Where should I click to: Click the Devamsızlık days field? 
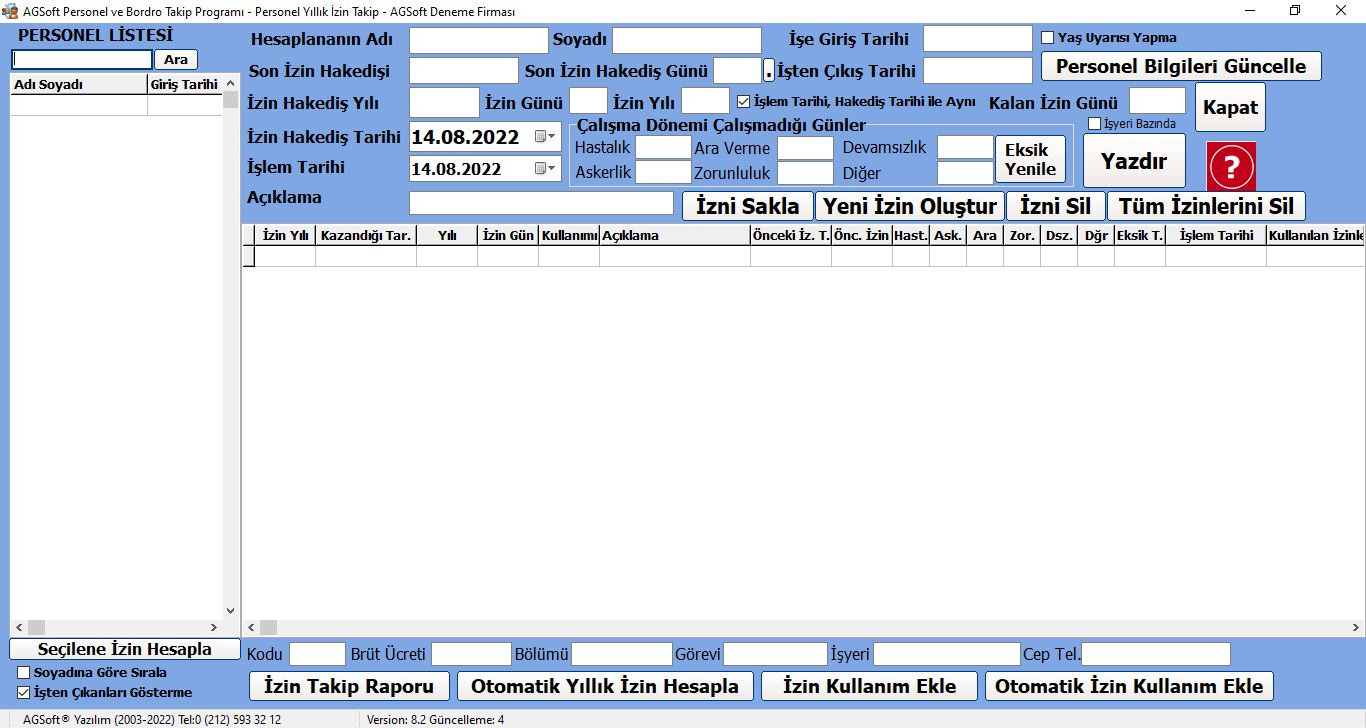[x=965, y=148]
